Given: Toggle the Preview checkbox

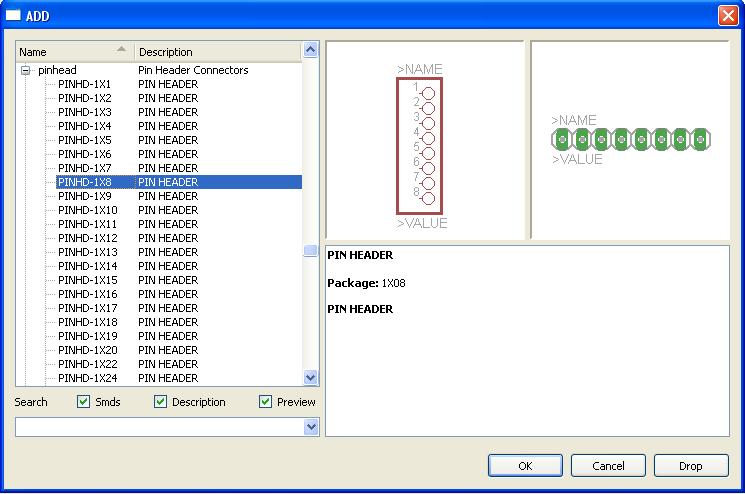Looking at the screenshot, I should click(265, 402).
